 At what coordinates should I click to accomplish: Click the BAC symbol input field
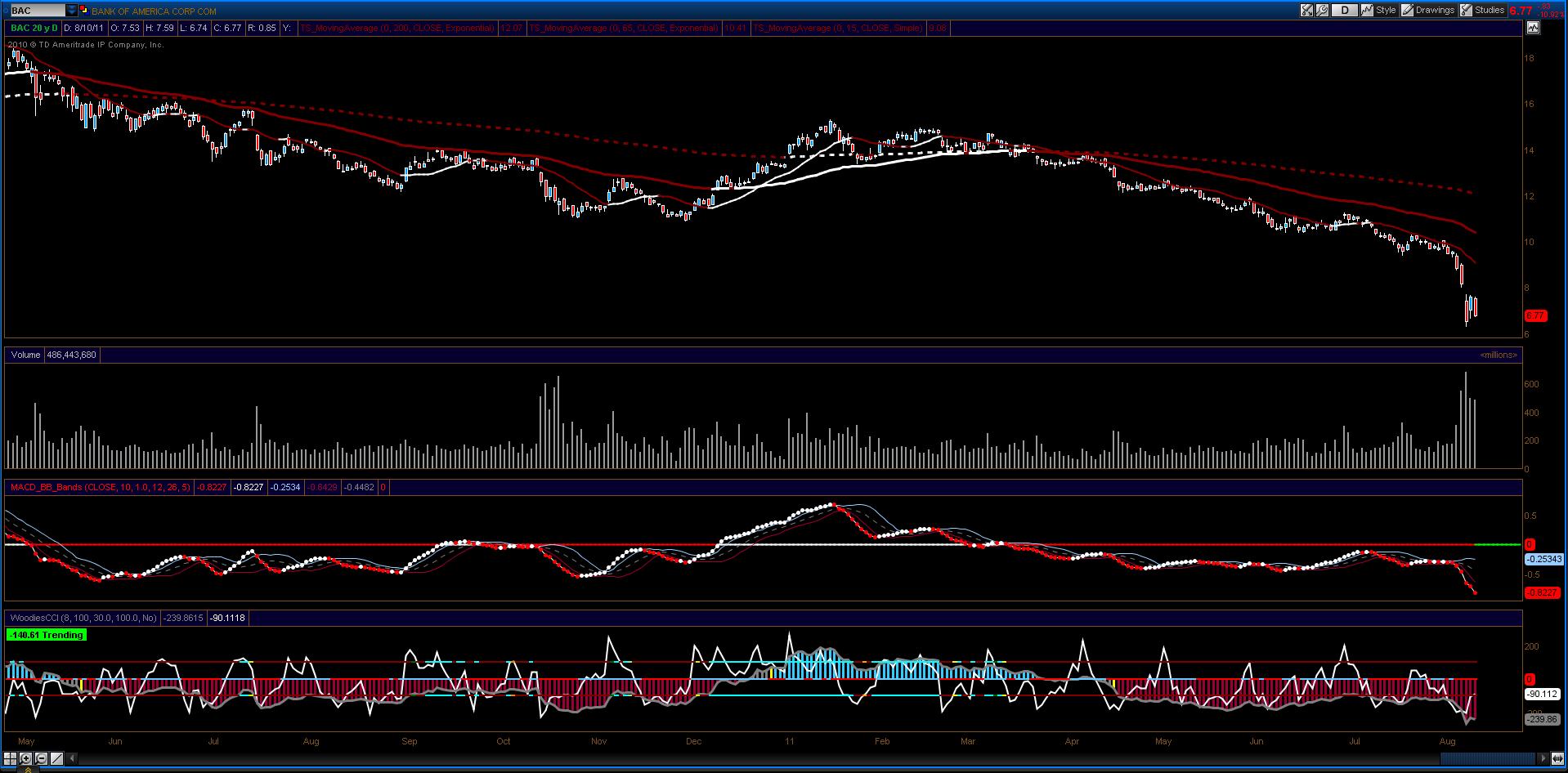point(38,11)
